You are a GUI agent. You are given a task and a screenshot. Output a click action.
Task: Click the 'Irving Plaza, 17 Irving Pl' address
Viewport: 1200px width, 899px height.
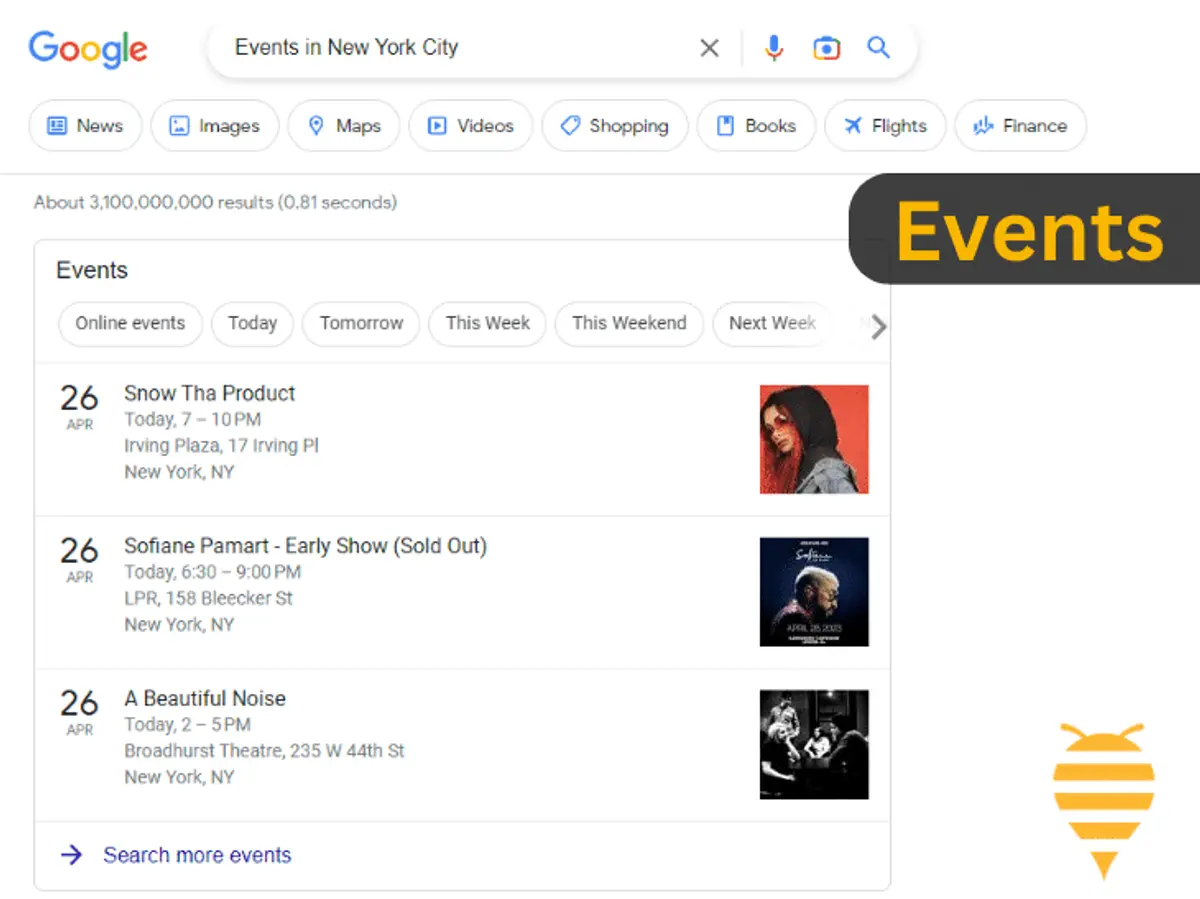click(221, 446)
